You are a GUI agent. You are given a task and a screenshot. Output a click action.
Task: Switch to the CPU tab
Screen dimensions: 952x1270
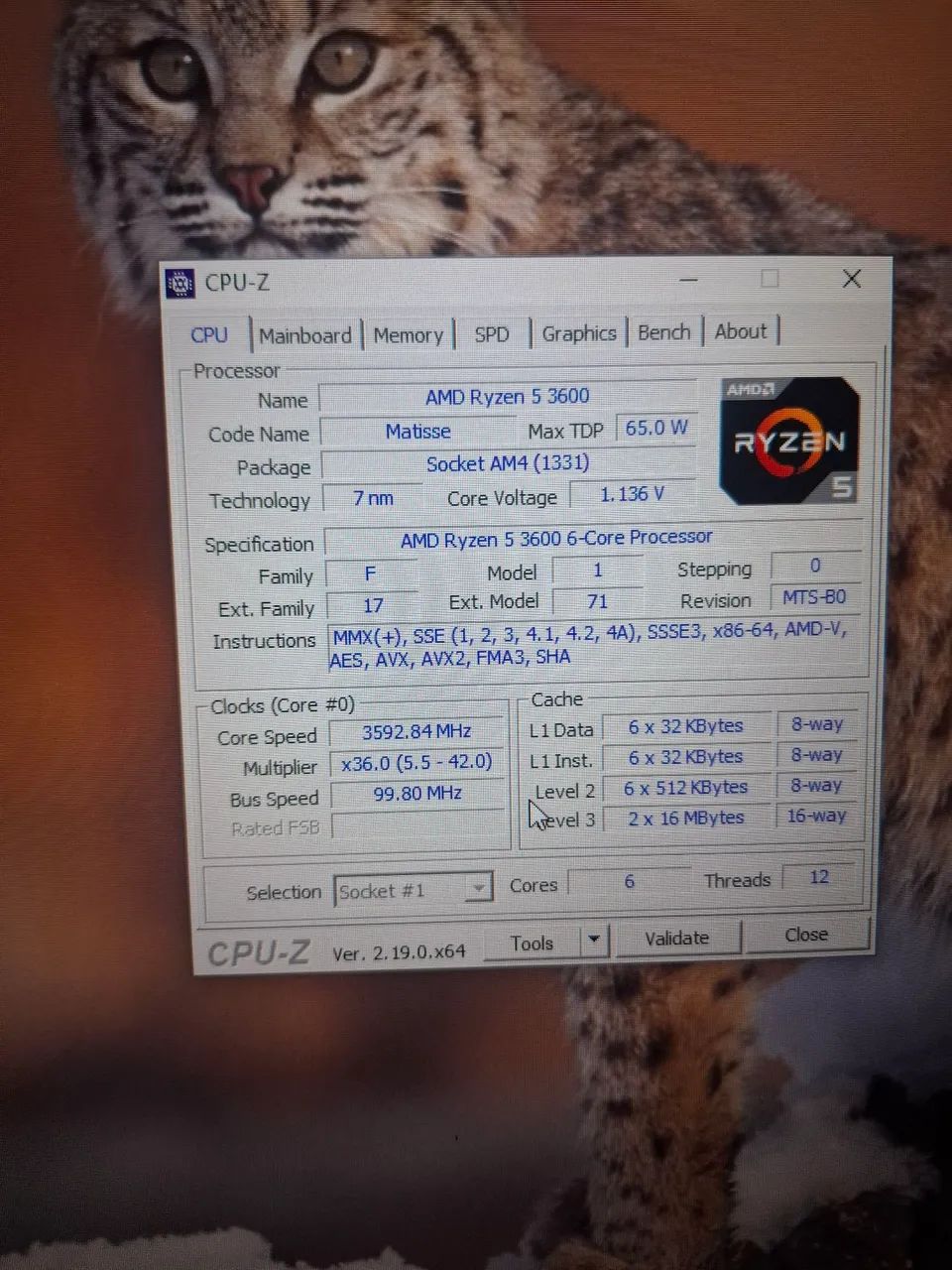pyautogui.click(x=209, y=335)
